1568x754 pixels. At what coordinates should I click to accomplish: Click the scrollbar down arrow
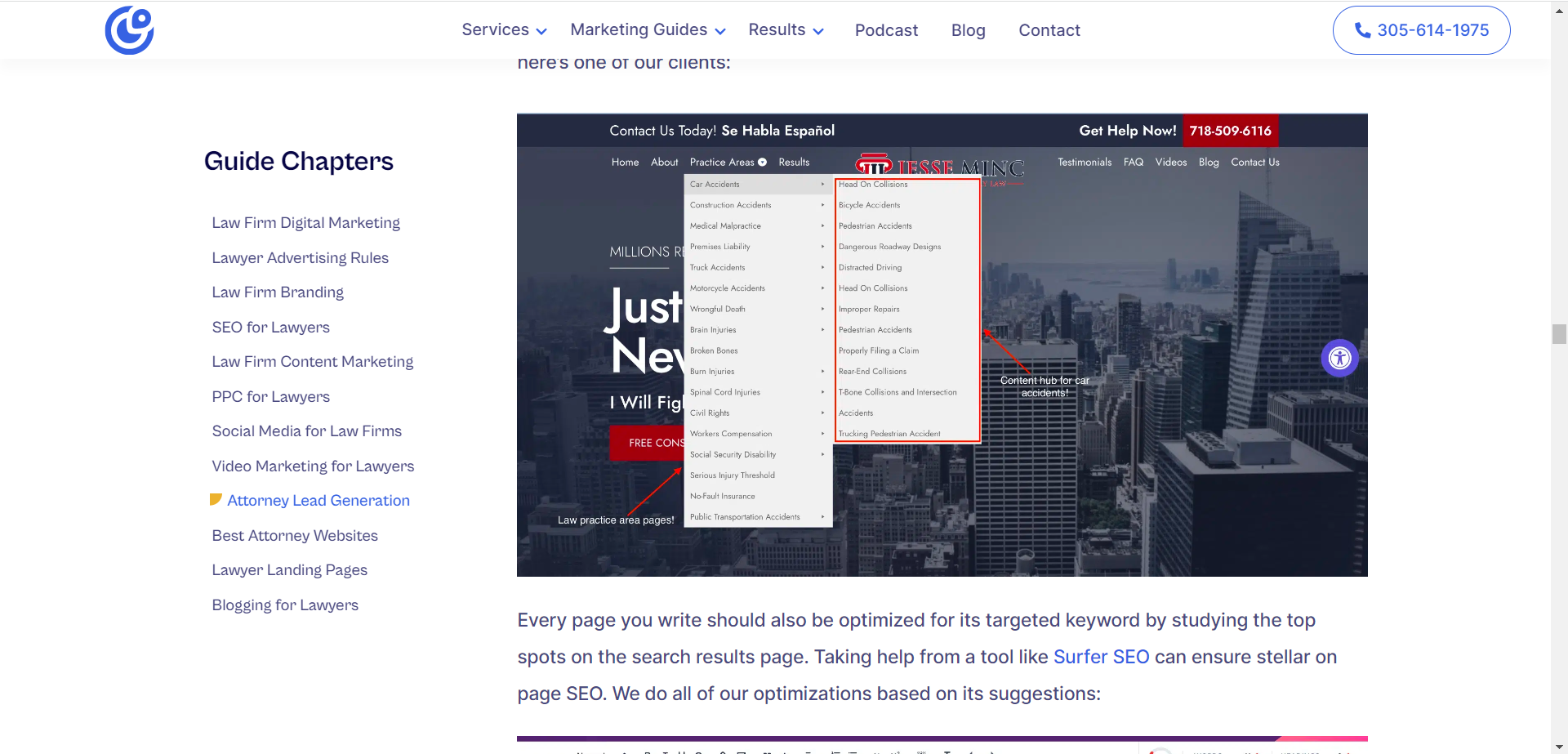tap(1559, 747)
